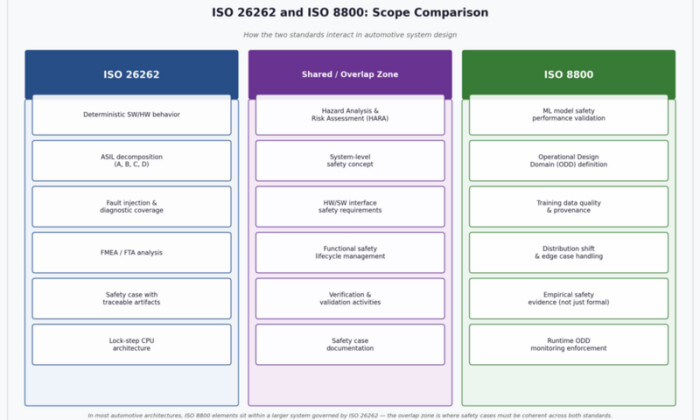Screen dimensions: 700x420
Task: Click the ISO 8800 column header
Action: (x=568, y=74)
